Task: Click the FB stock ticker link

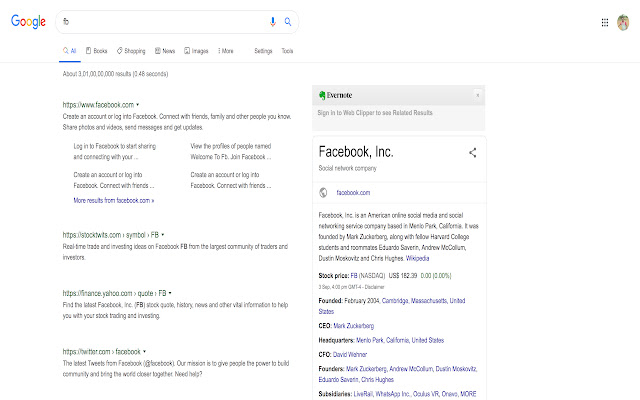Action: click(354, 276)
